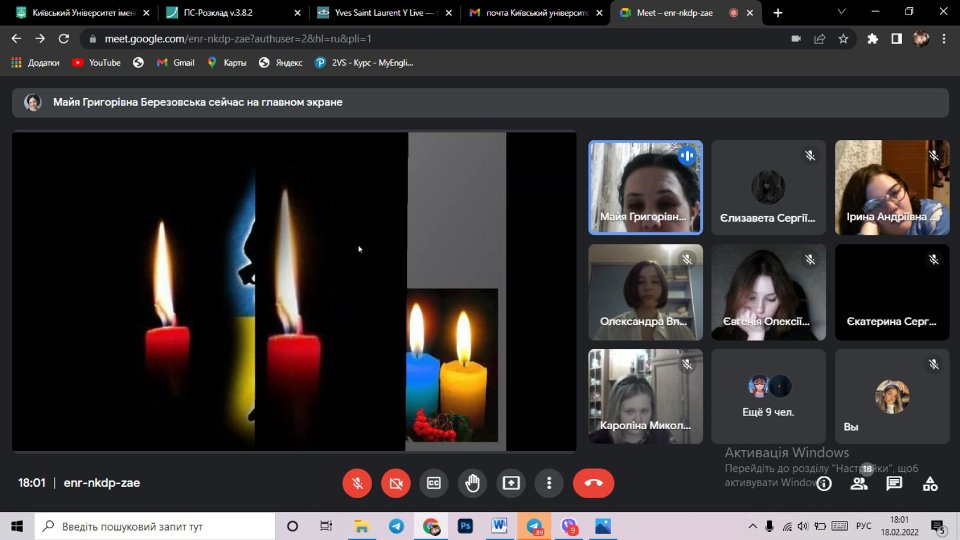Screen dimensions: 960x540
Task: Expand the 'Ещё 9 чел.' participants tile
Action: pyautogui.click(x=769, y=396)
